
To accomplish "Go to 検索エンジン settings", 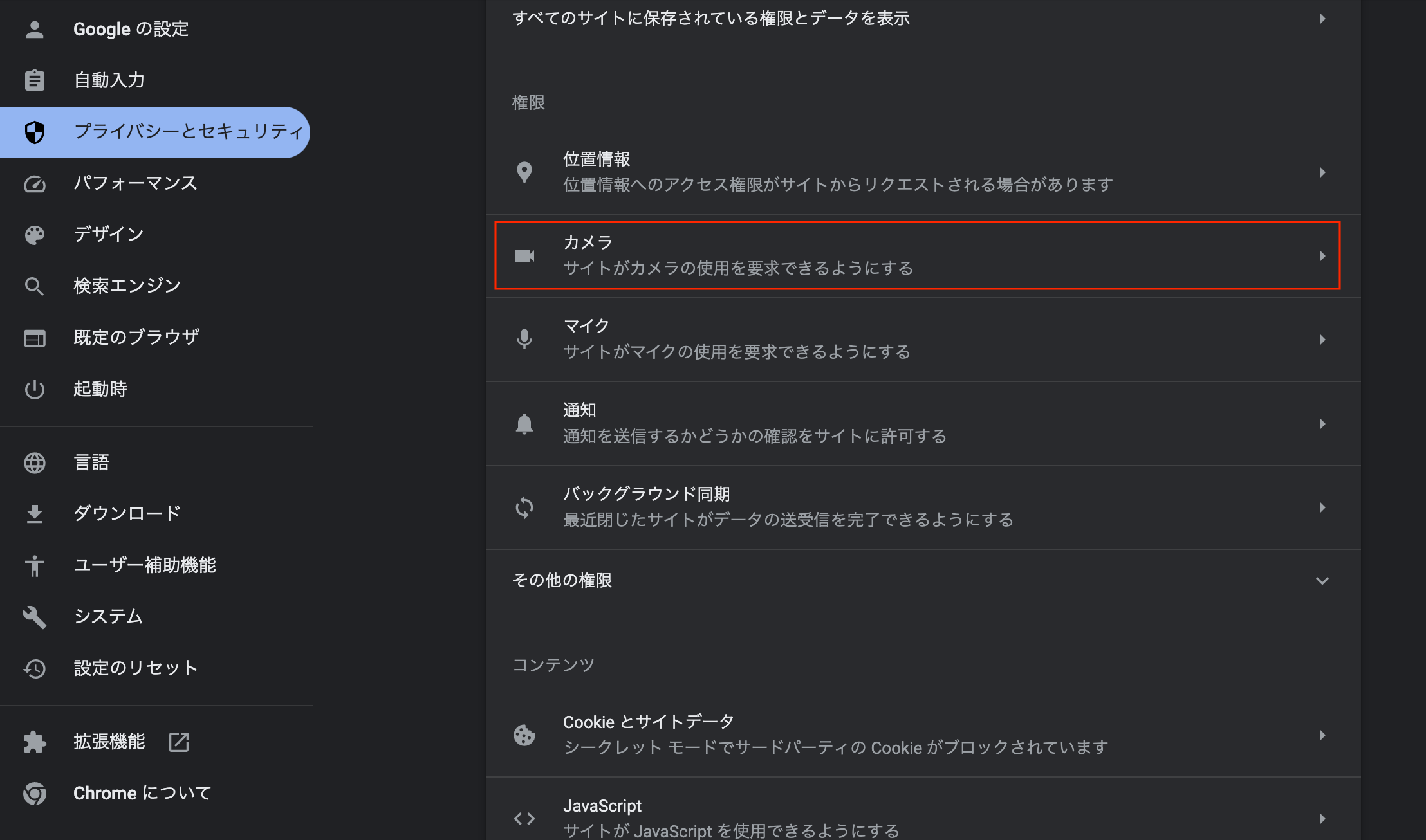I will pyautogui.click(x=154, y=286).
